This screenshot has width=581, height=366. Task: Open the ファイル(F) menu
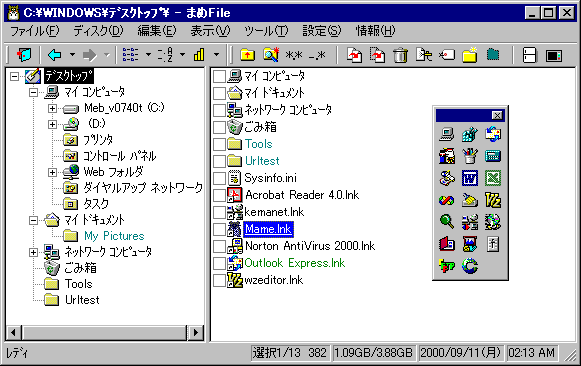coord(34,31)
